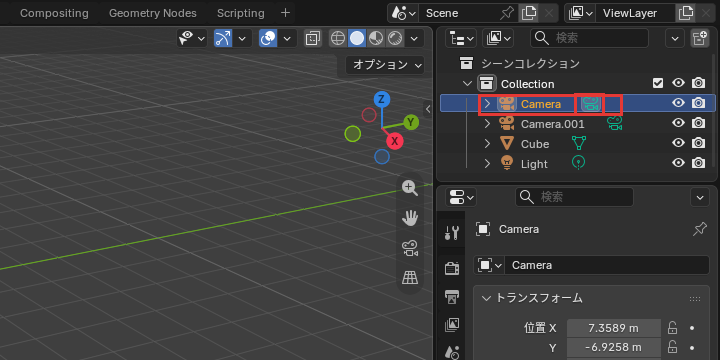This screenshot has width=720, height=360.
Task: Switch to rendered shading mode
Action: click(x=394, y=39)
